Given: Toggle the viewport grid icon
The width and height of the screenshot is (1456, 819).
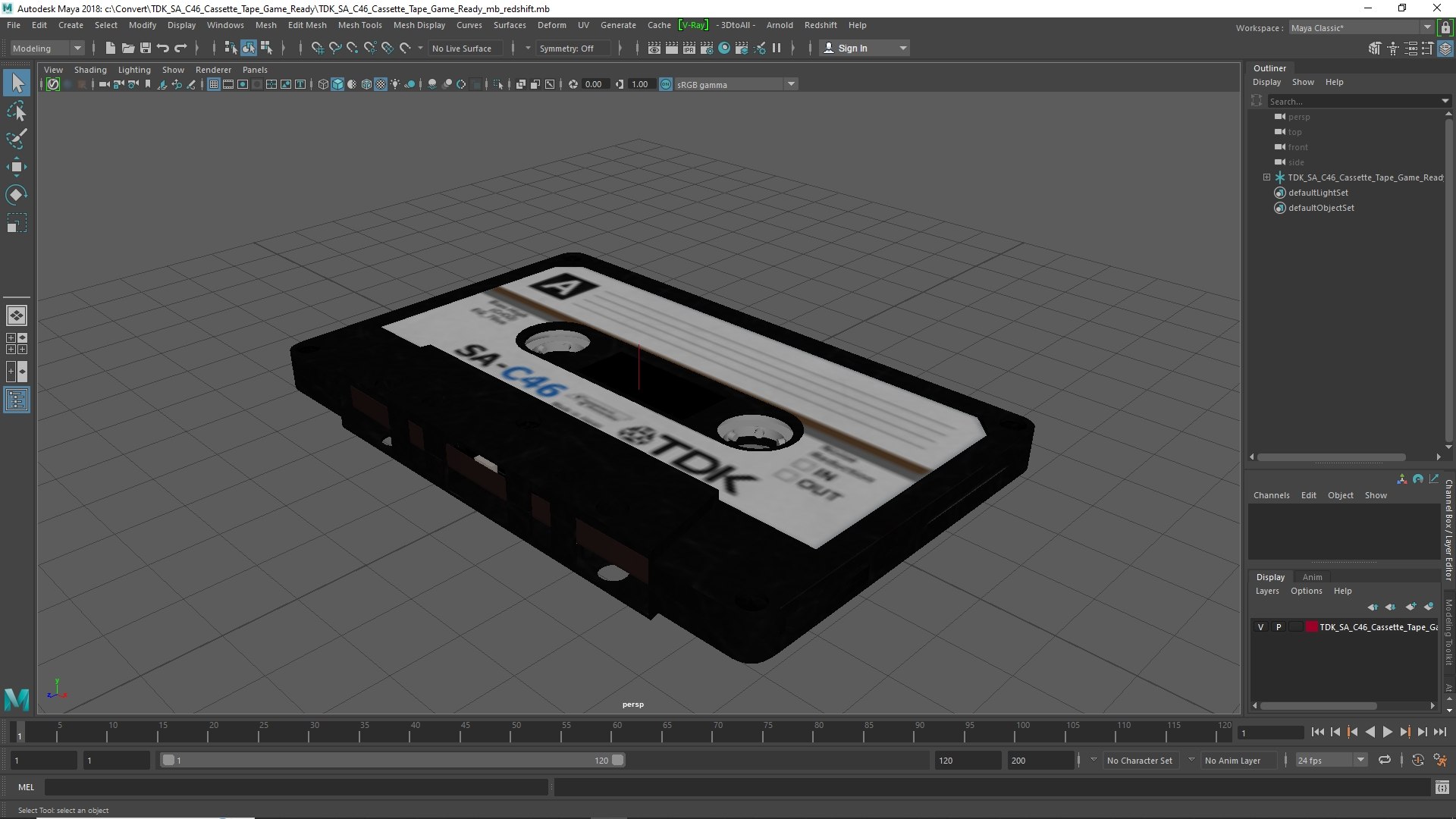Looking at the screenshot, I should (214, 84).
